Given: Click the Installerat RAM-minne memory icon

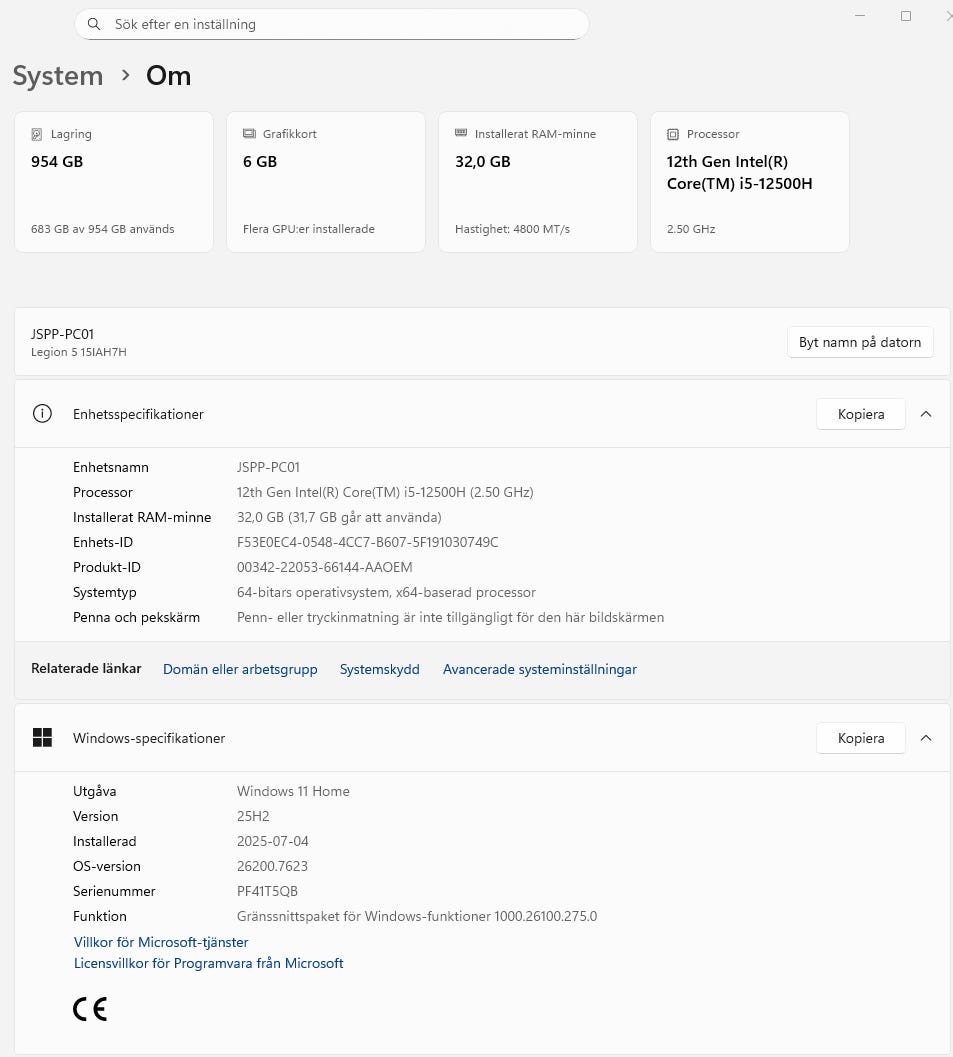Looking at the screenshot, I should point(461,133).
